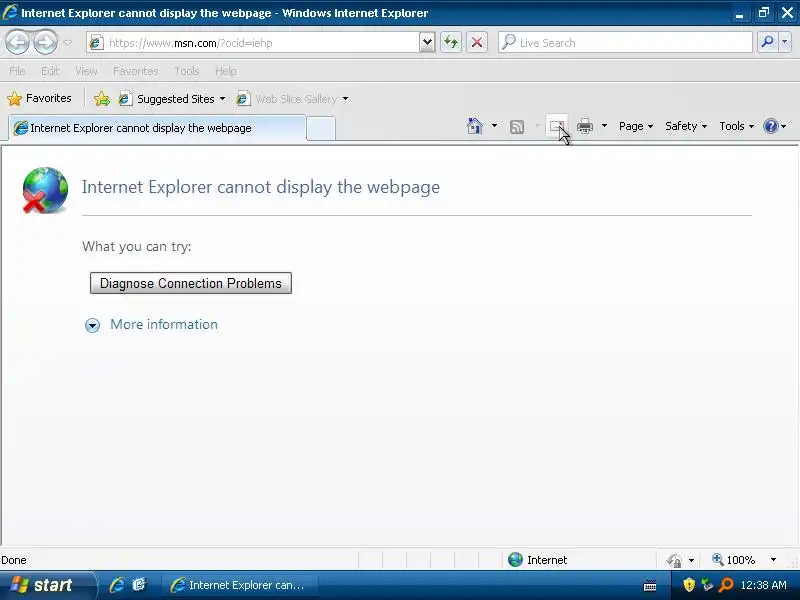The width and height of the screenshot is (800, 600).
Task: Minimize the Internet Explorer window
Action: click(739, 13)
